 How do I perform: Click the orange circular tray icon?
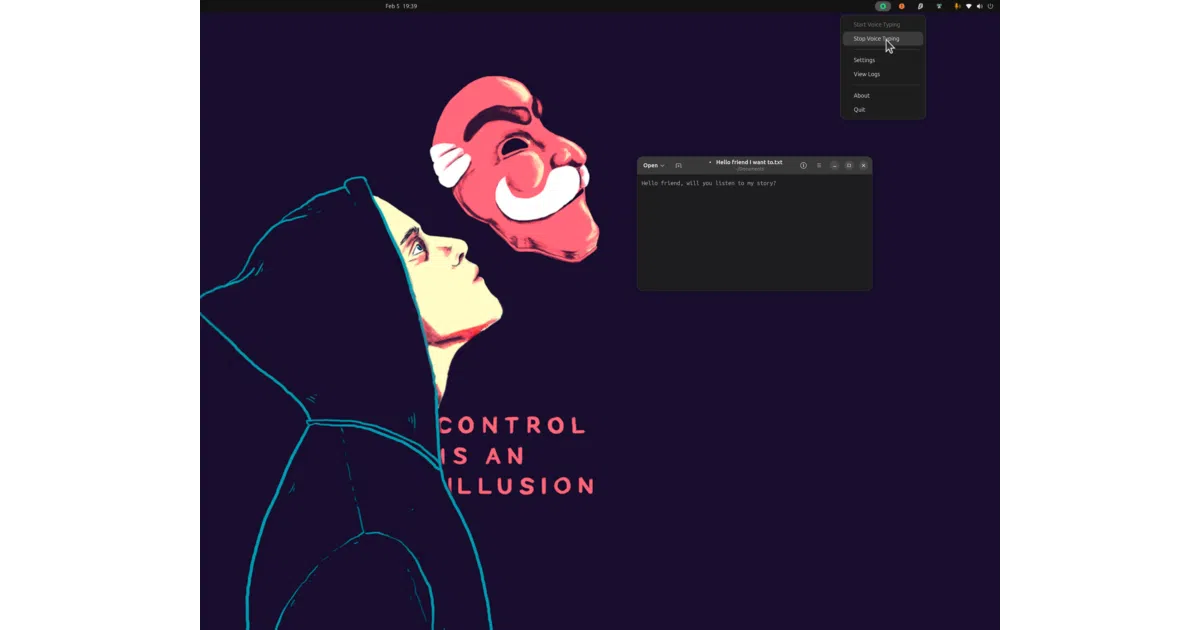902,6
